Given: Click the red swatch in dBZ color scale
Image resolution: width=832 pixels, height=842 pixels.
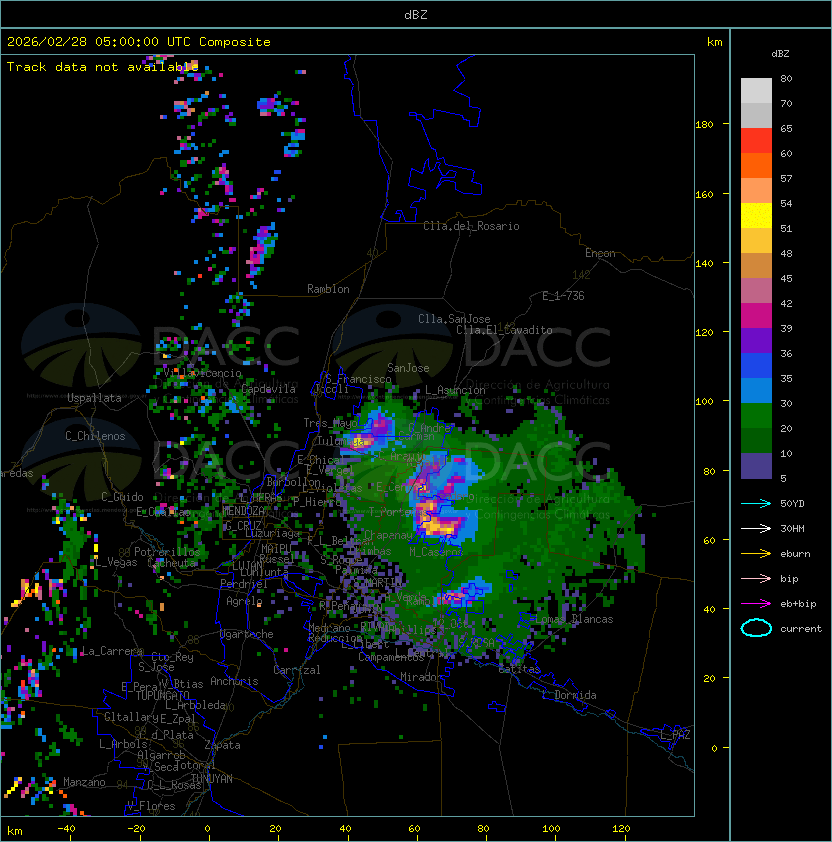Looking at the screenshot, I should tap(756, 141).
